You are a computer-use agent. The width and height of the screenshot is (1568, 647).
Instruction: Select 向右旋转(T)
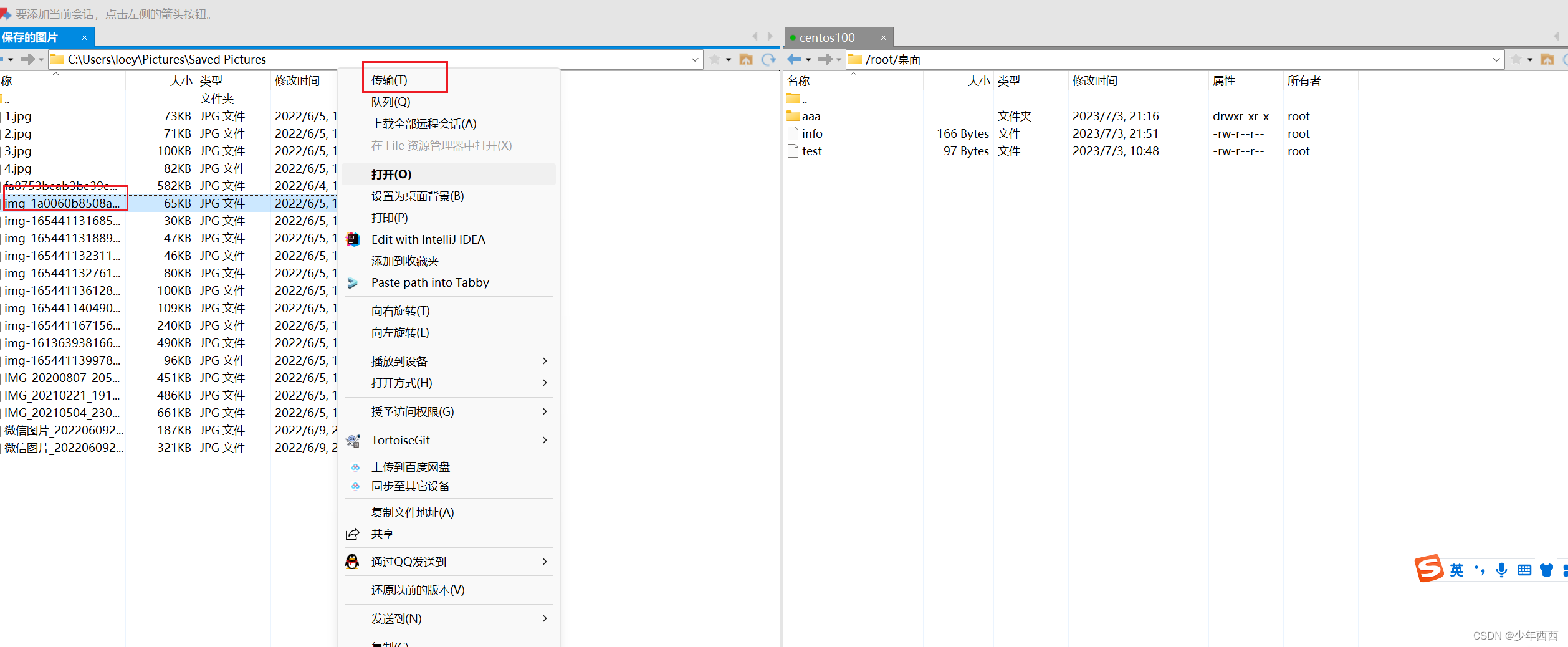[449, 311]
